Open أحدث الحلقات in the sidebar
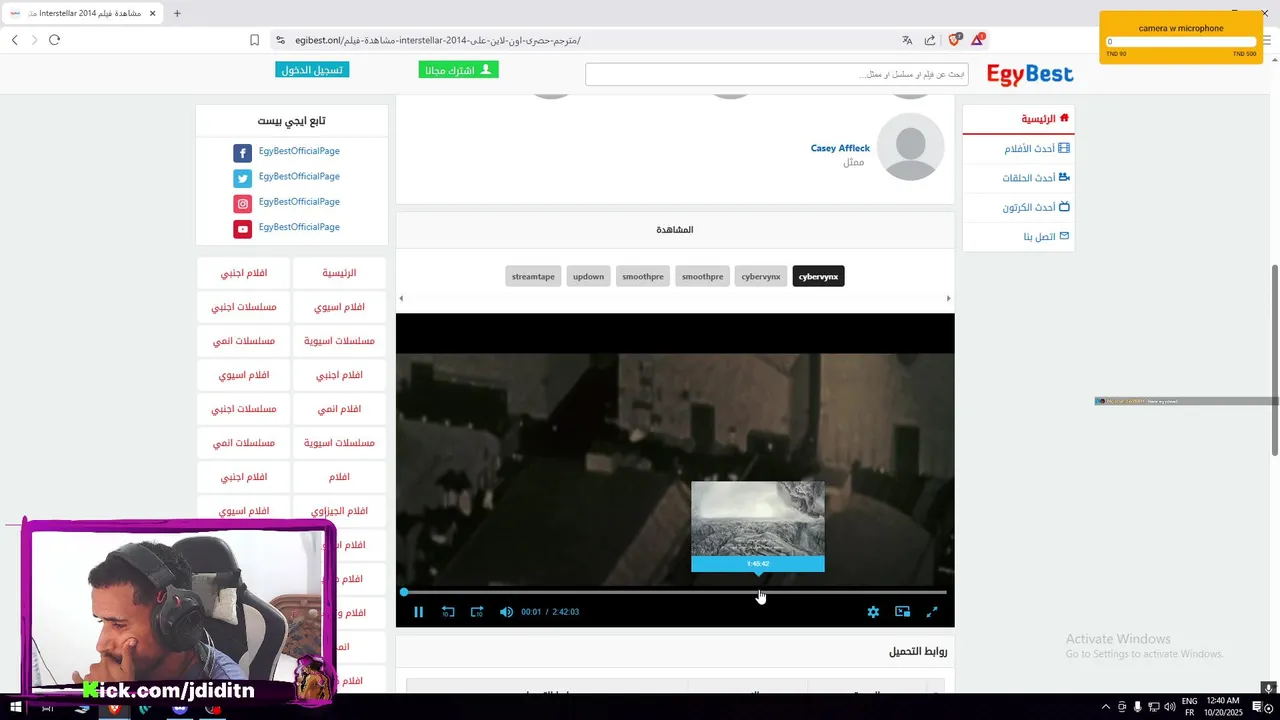Image resolution: width=1280 pixels, height=720 pixels. (x=1036, y=178)
